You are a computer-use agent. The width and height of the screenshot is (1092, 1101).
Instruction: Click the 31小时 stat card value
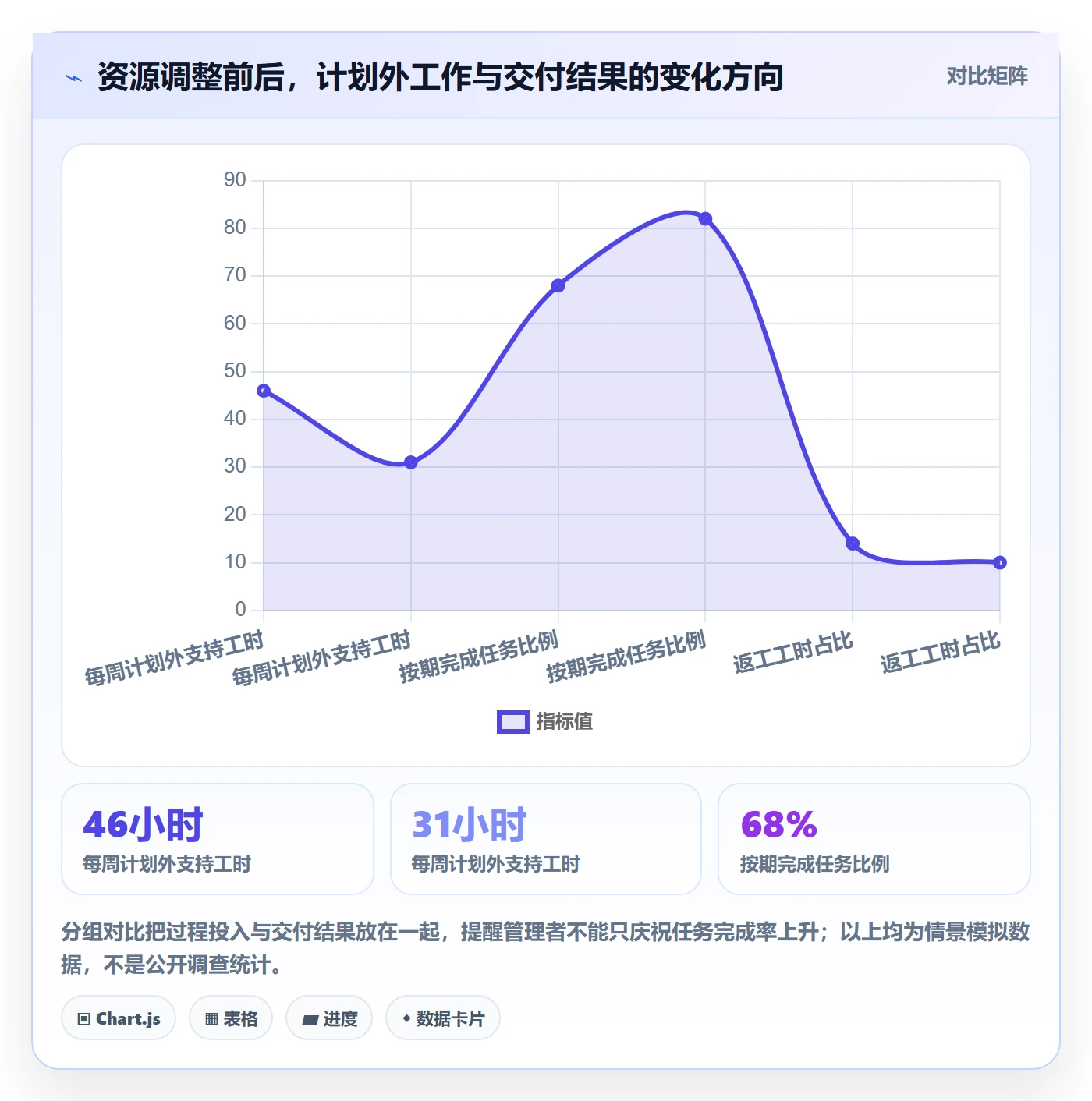470,825
